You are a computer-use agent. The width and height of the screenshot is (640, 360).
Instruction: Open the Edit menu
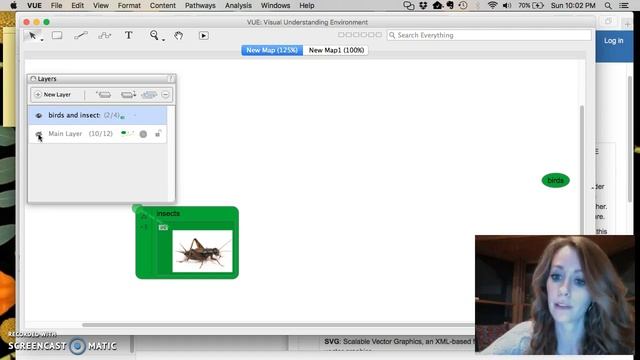click(x=78, y=5)
